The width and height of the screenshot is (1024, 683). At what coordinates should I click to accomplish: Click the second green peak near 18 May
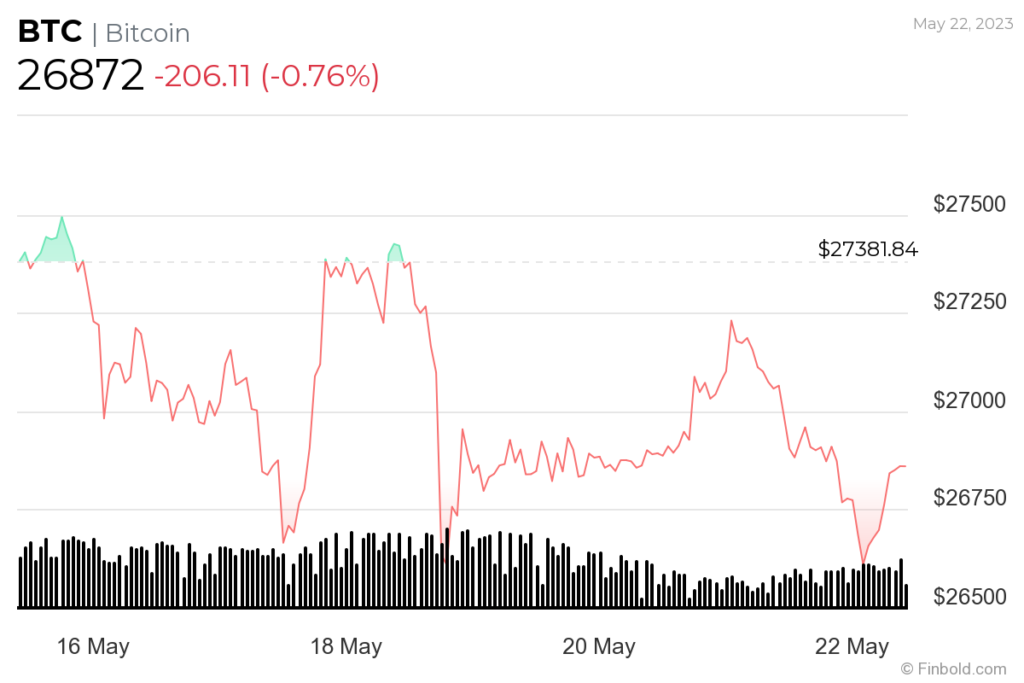pyautogui.click(x=396, y=252)
